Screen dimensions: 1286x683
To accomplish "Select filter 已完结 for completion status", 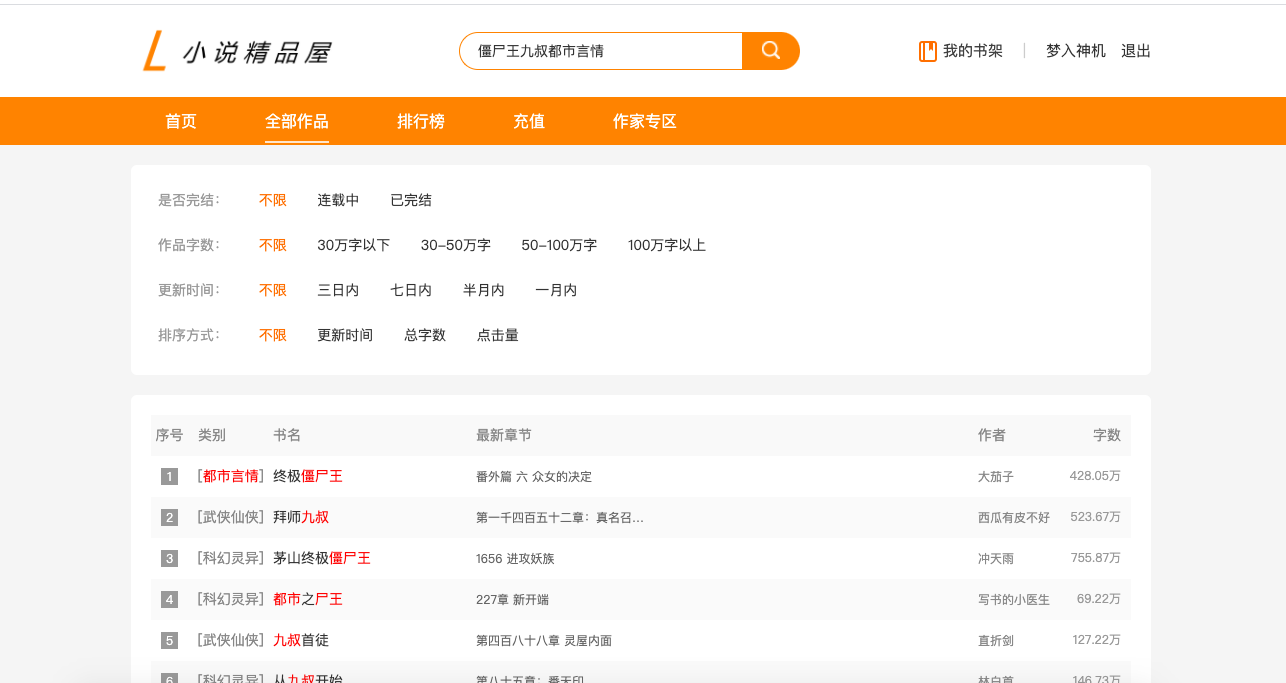I will (410, 200).
